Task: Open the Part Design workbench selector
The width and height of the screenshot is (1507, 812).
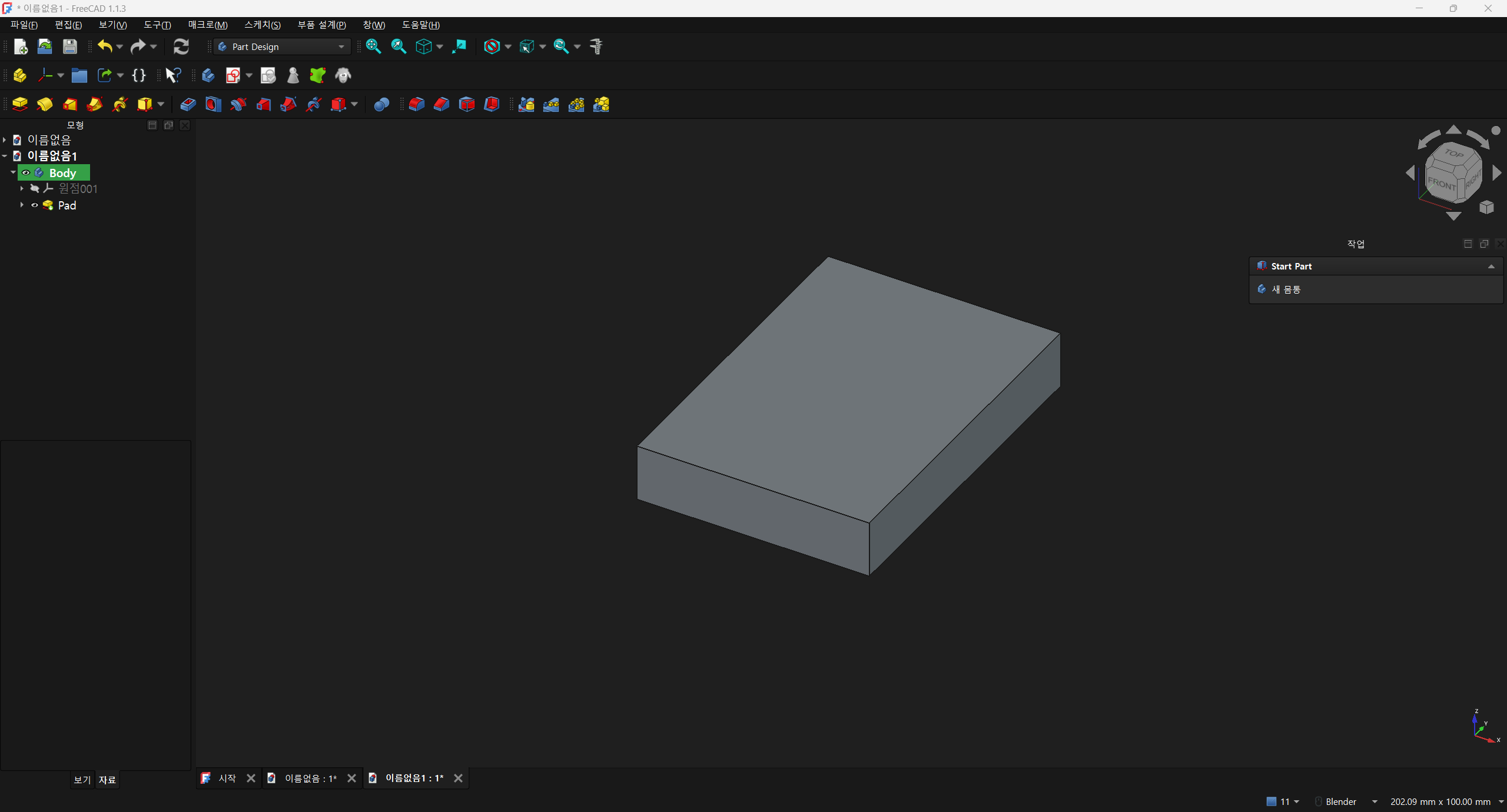Action: pyautogui.click(x=282, y=46)
